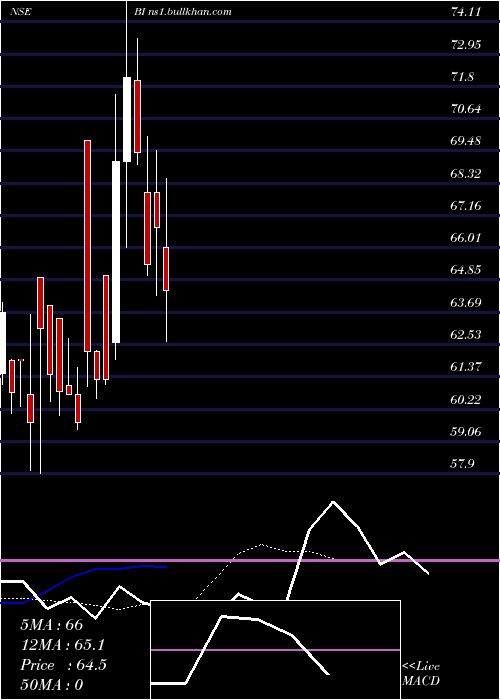Click the 61.37 price axis label
Screen dimensions: 500x700
(466, 367)
